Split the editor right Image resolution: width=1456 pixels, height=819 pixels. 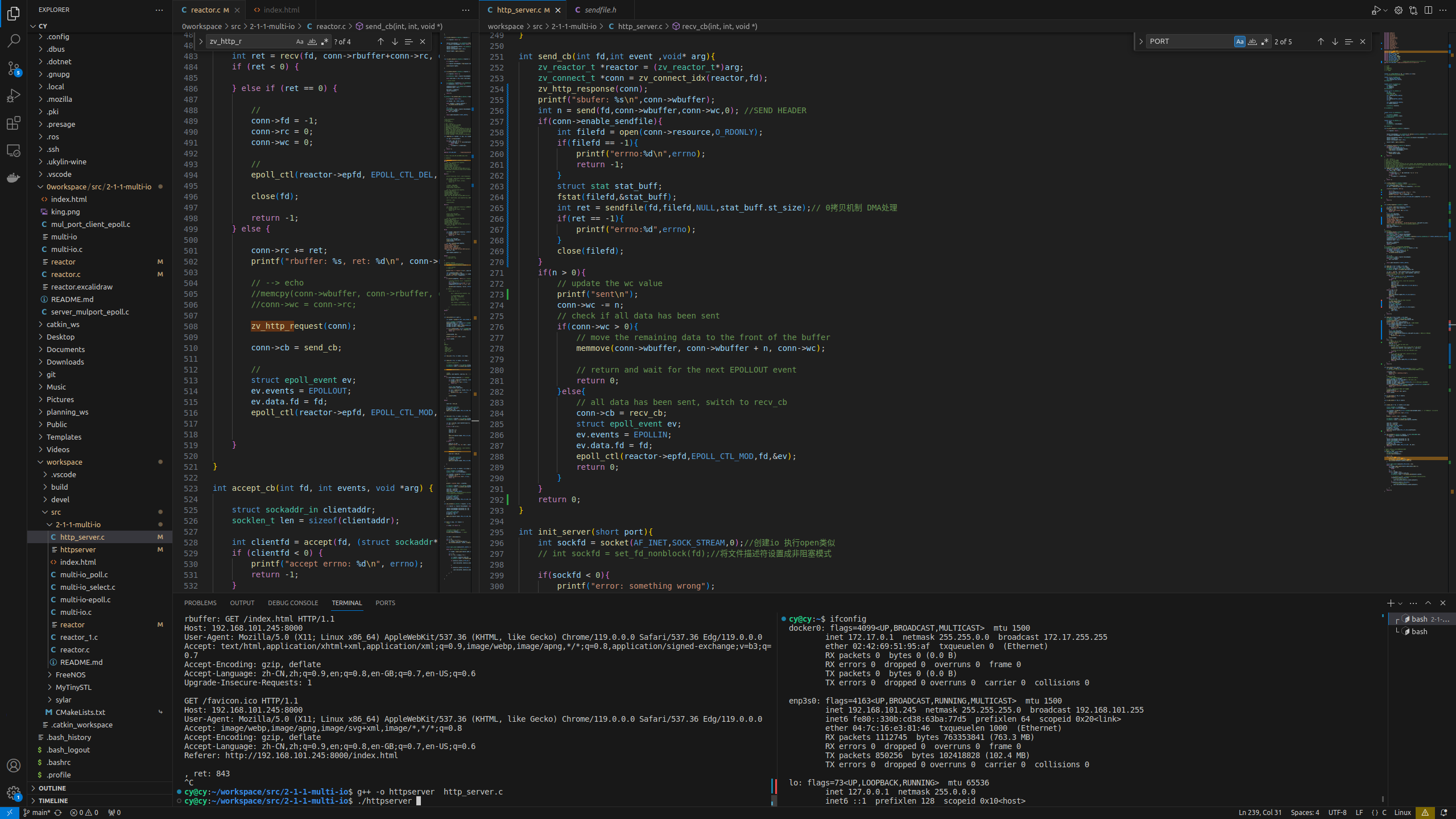[x=1428, y=10]
